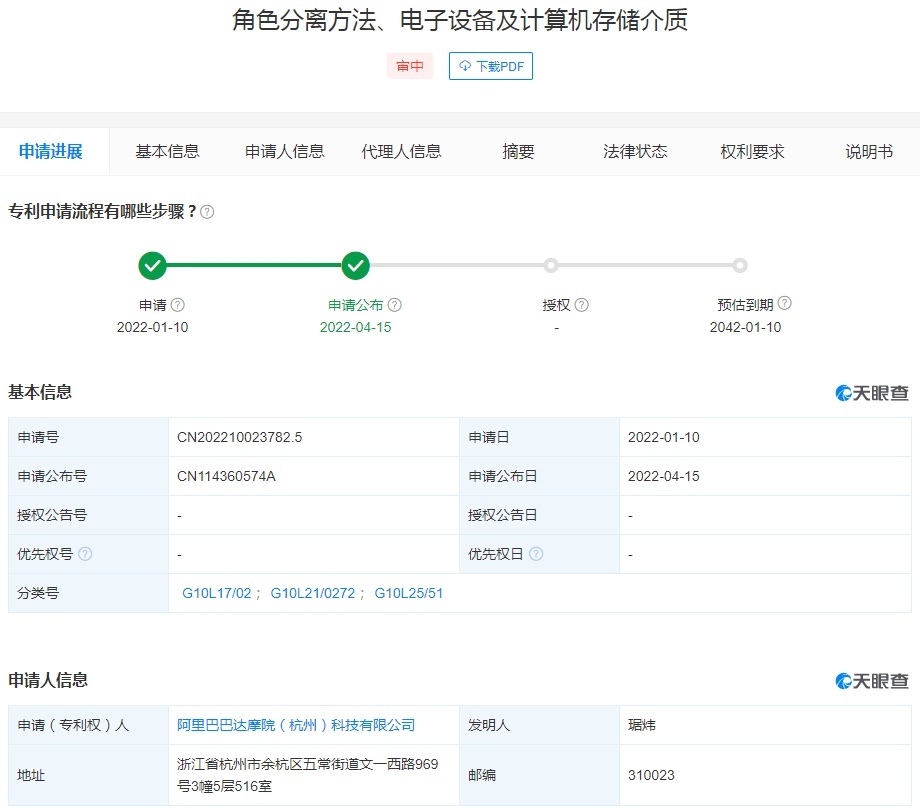Screen dimensions: 920x808
Task: Open classification link G10L25/51
Action: pos(409,593)
